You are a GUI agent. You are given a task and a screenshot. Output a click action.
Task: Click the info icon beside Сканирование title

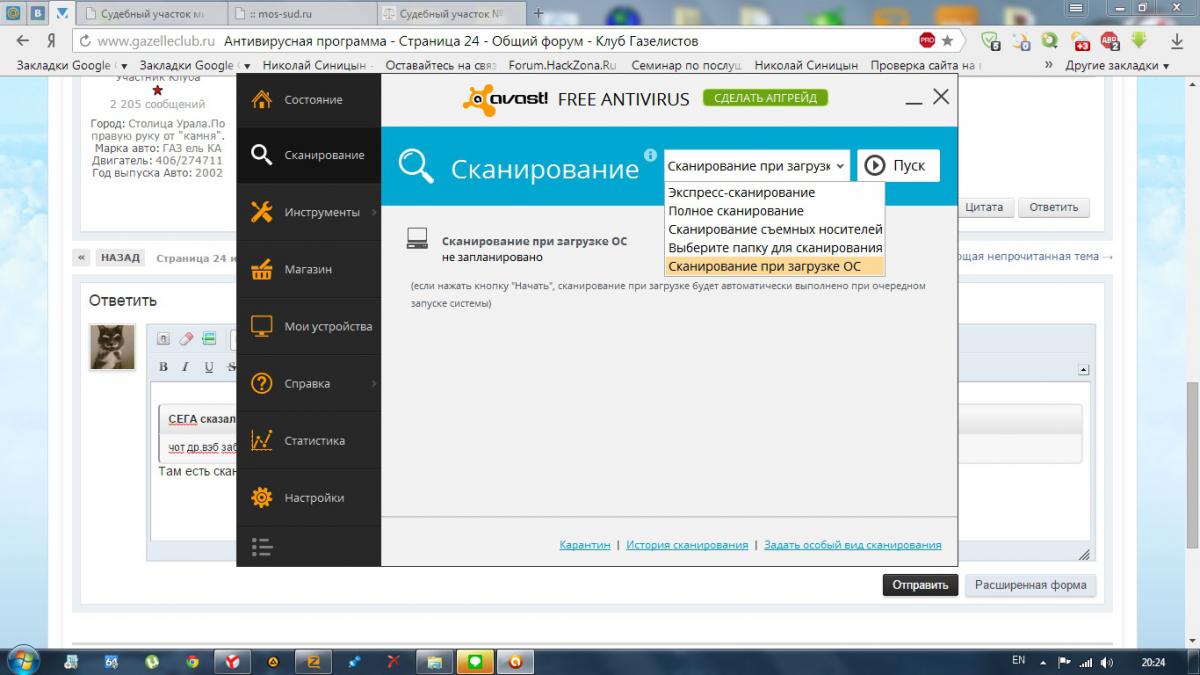(650, 156)
